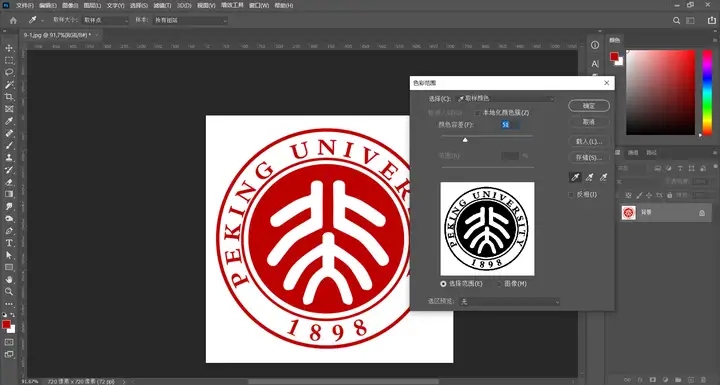Select the Dodge tool
The image size is (720, 385).
tap(9, 219)
